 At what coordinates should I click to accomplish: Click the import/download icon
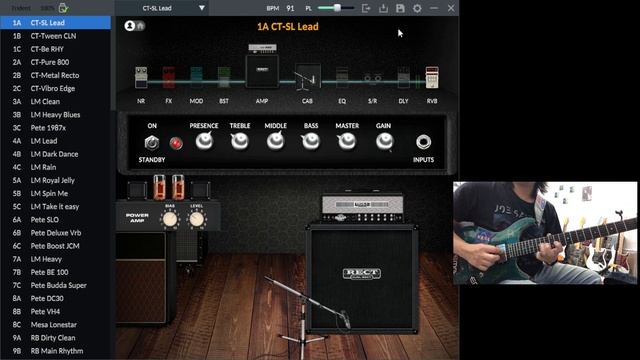(383, 8)
